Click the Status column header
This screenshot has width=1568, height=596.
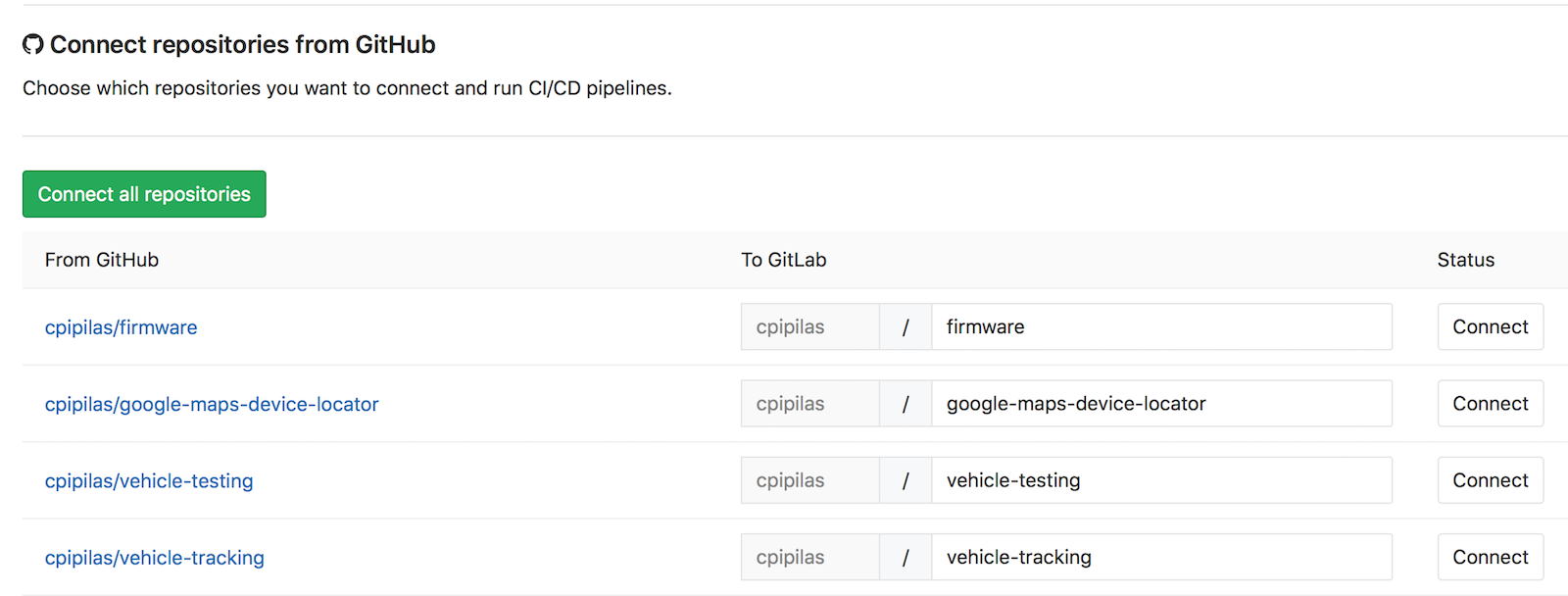[x=1465, y=260]
